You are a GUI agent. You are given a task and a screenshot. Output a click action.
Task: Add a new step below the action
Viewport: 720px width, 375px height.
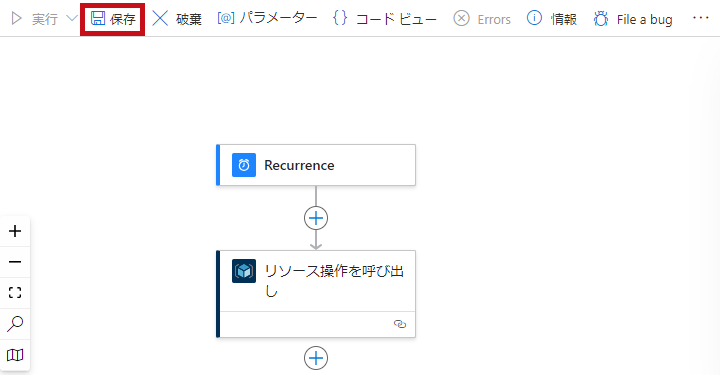[316, 358]
